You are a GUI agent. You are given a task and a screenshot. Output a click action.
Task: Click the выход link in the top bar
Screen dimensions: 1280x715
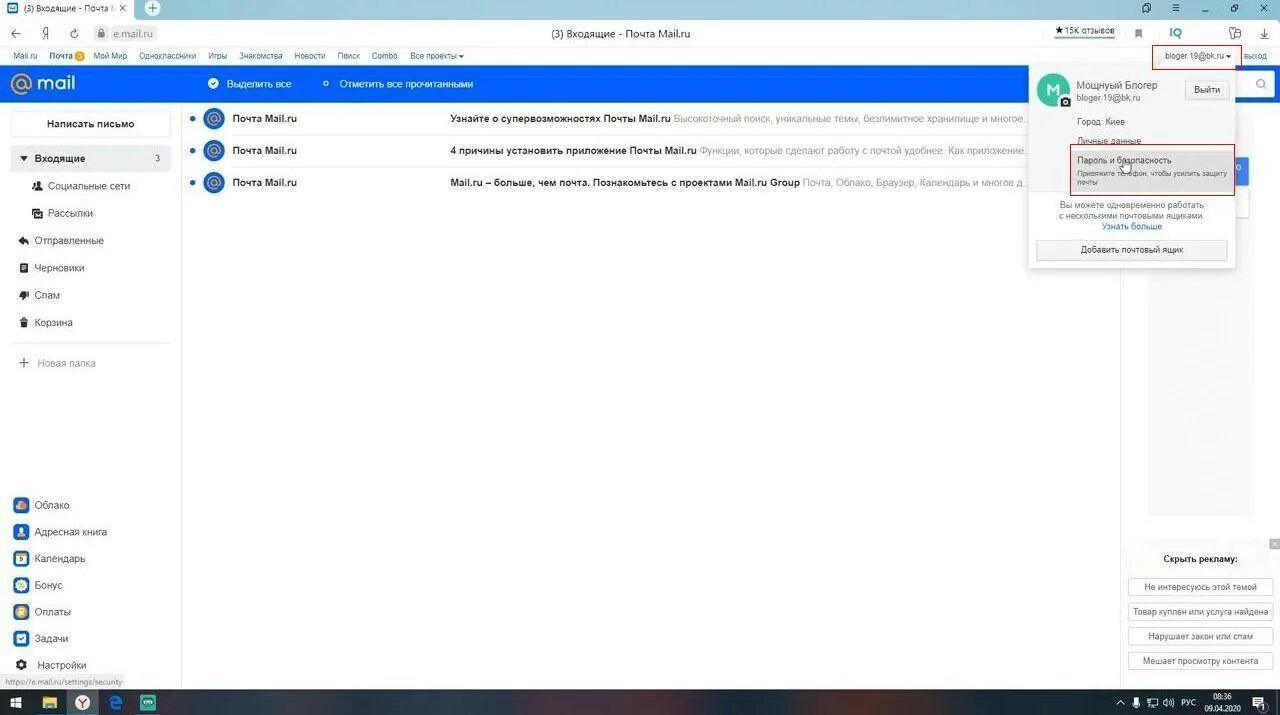(x=1255, y=56)
